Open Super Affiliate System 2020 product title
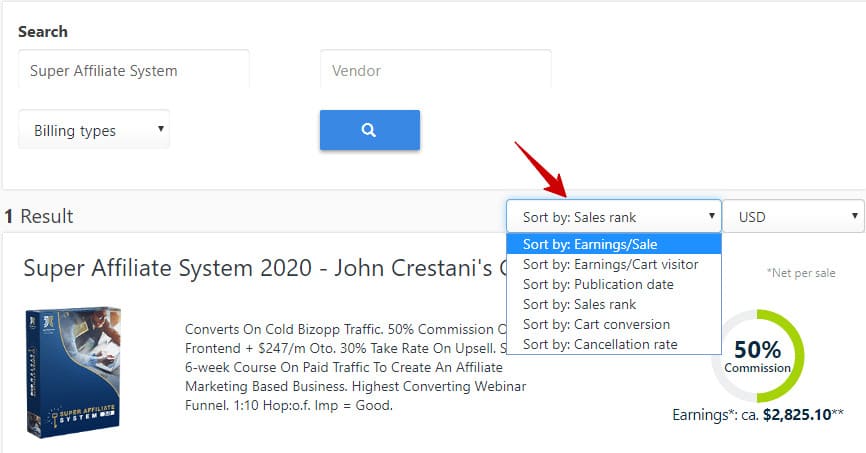 [x=264, y=268]
